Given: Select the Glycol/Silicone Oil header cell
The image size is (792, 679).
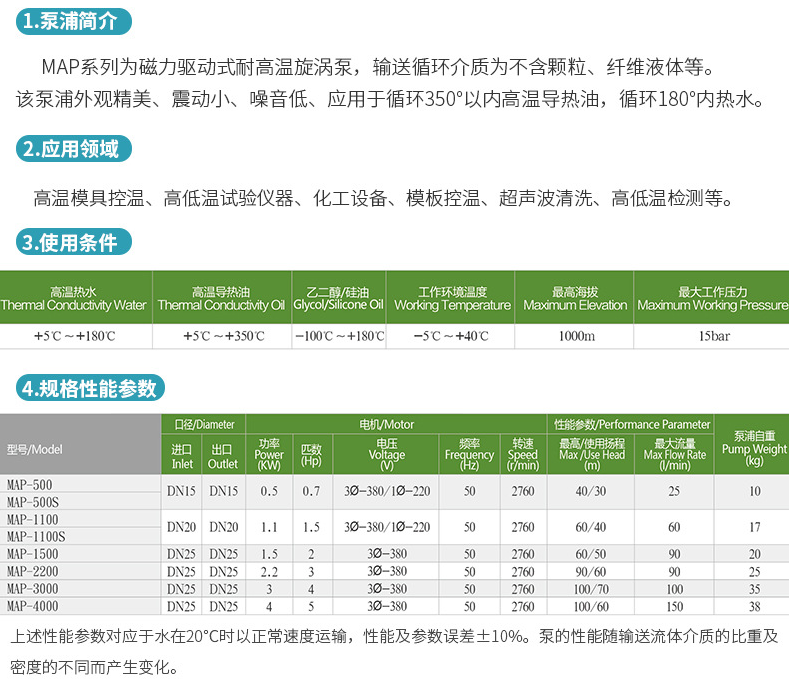Looking at the screenshot, I should point(338,298).
